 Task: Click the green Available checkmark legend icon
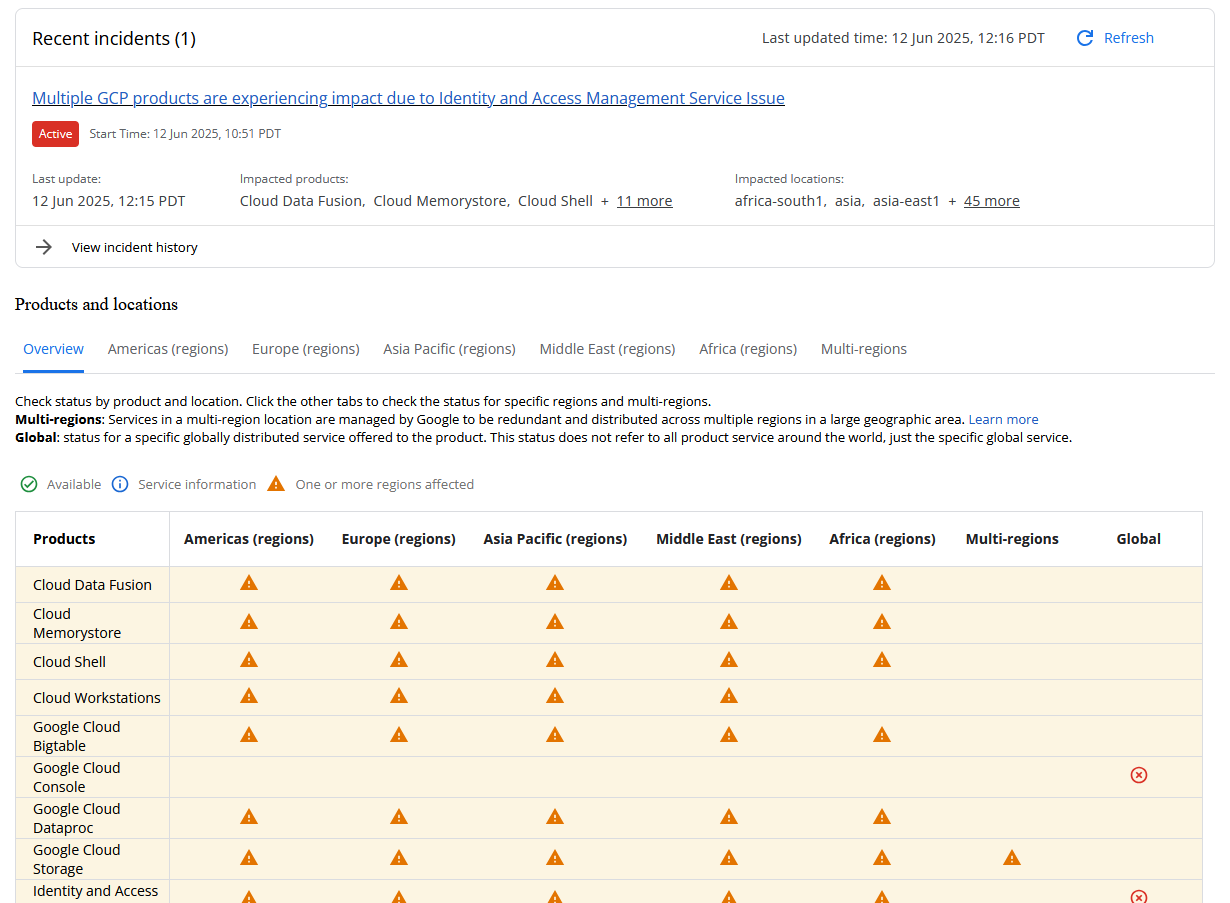29,484
